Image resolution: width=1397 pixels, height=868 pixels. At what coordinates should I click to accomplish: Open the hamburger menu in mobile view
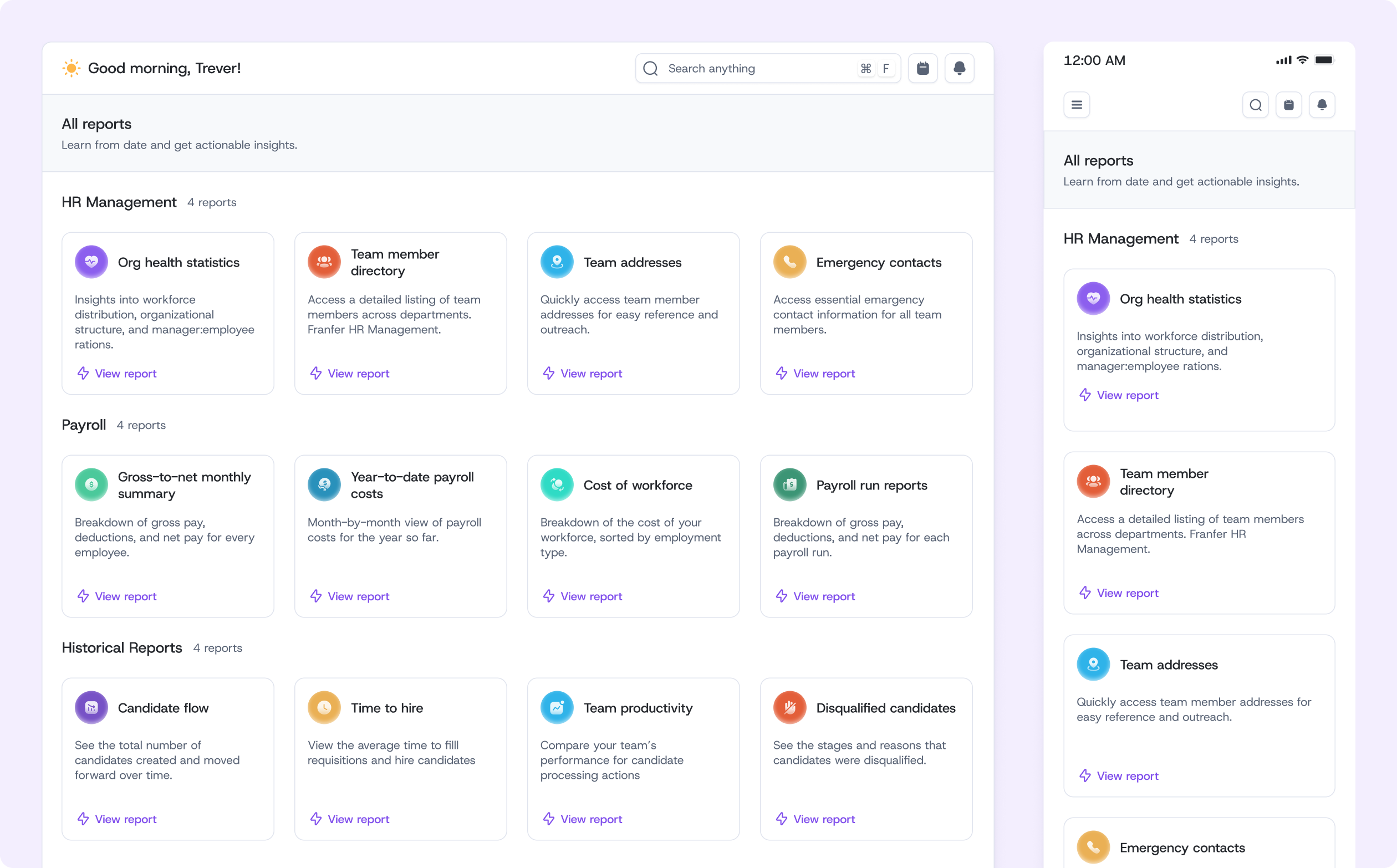coord(1077,105)
